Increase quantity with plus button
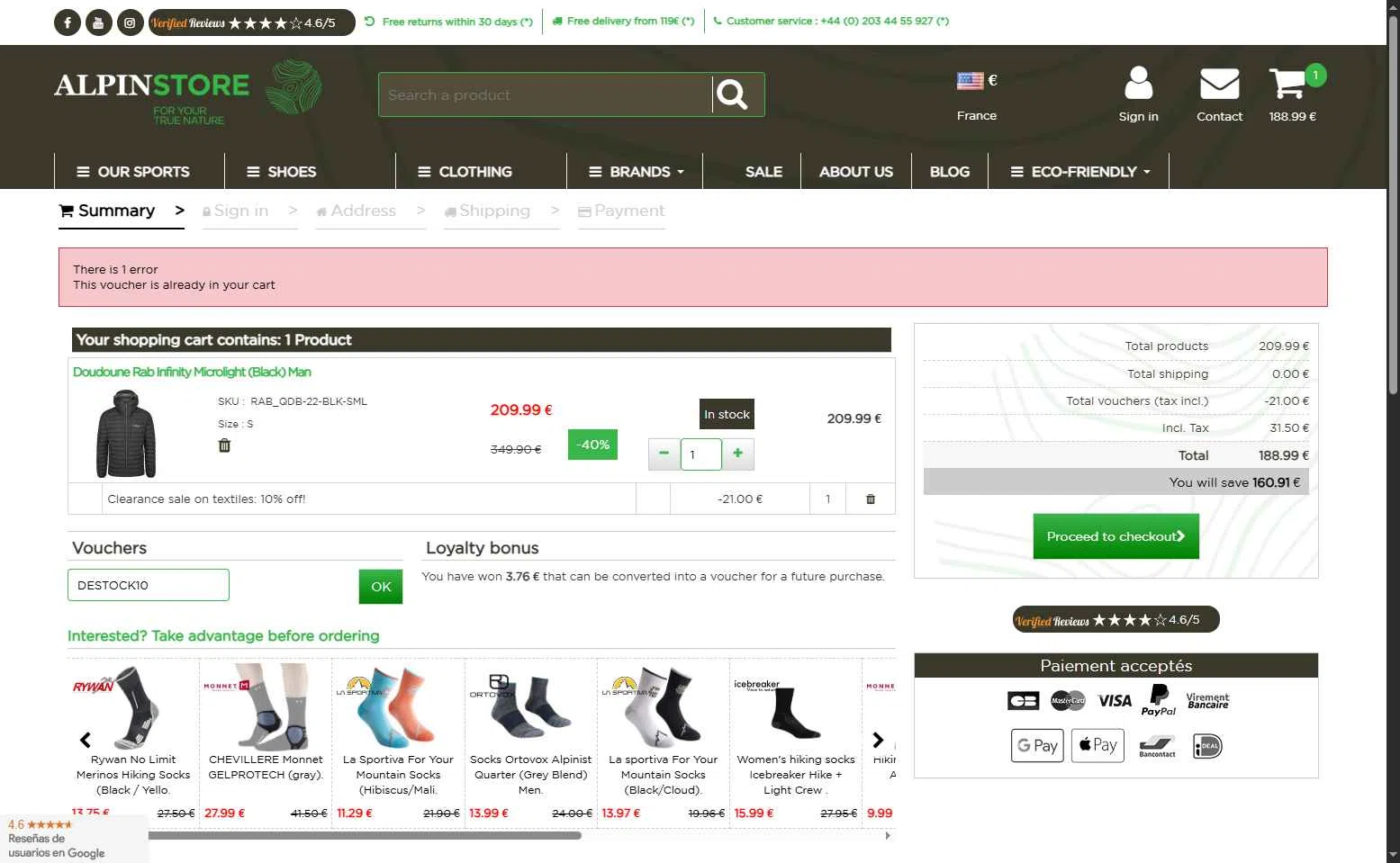Image resolution: width=1400 pixels, height=863 pixels. pos(737,454)
